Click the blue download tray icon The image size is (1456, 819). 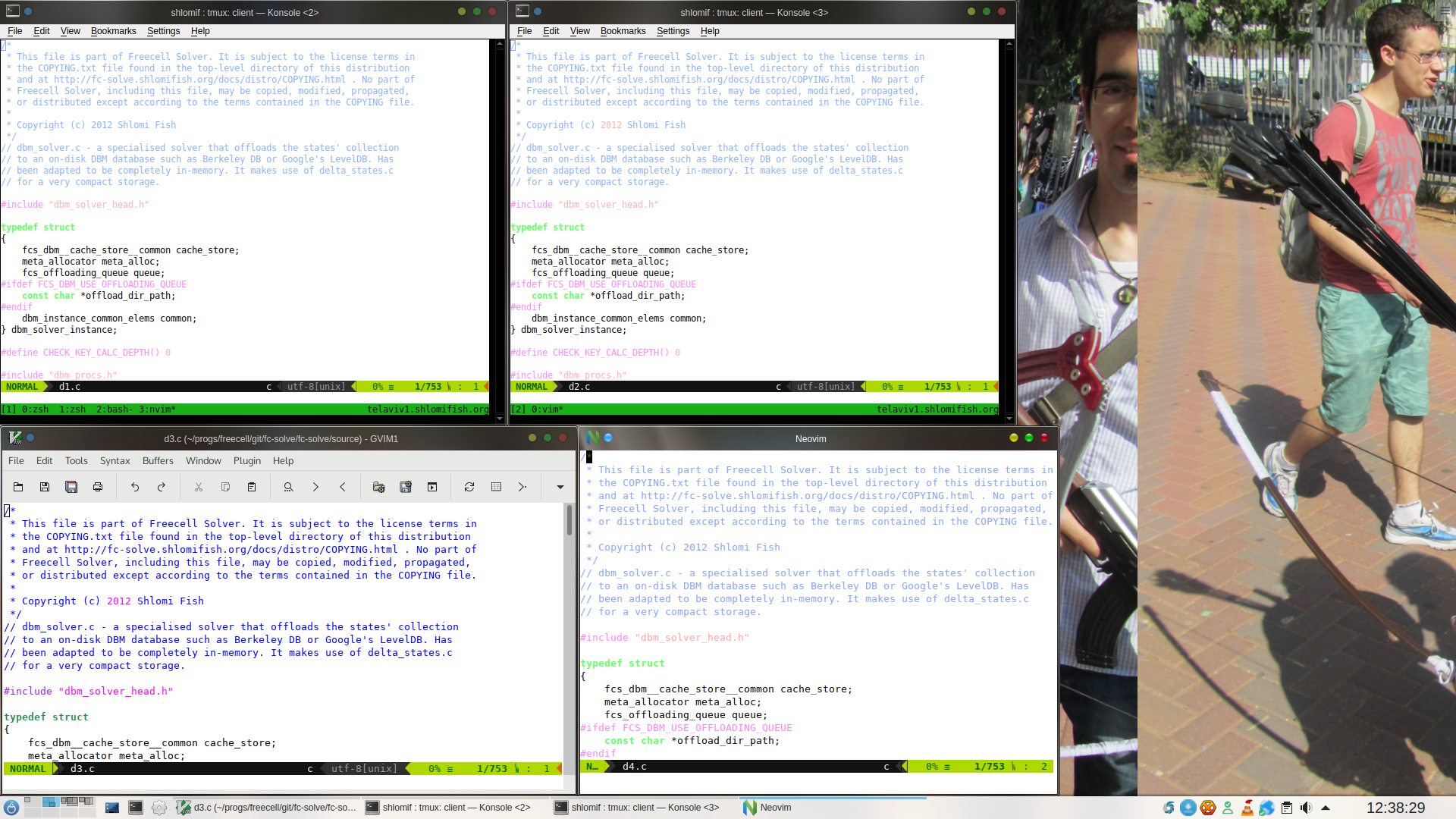coord(1188,808)
